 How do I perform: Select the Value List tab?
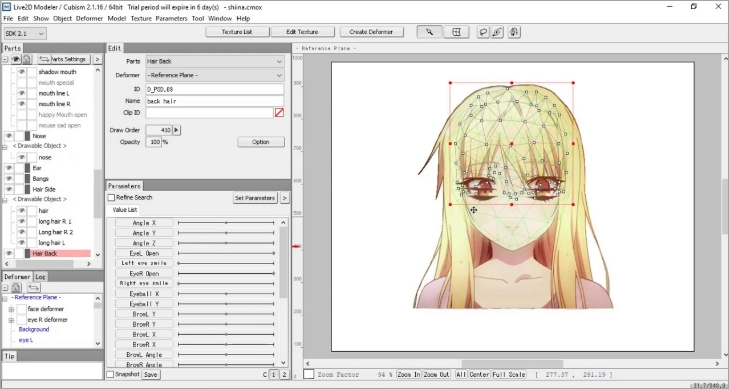pos(125,210)
